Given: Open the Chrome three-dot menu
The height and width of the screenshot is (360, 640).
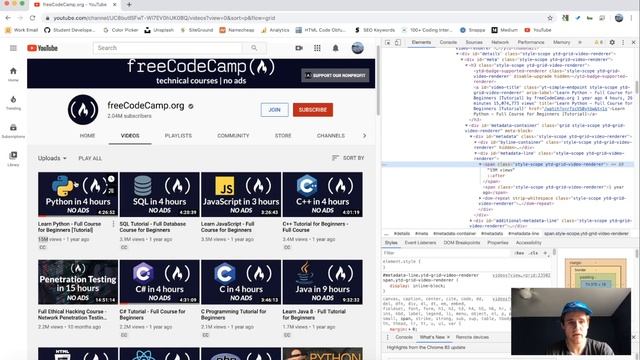Looking at the screenshot, I should (632, 18).
